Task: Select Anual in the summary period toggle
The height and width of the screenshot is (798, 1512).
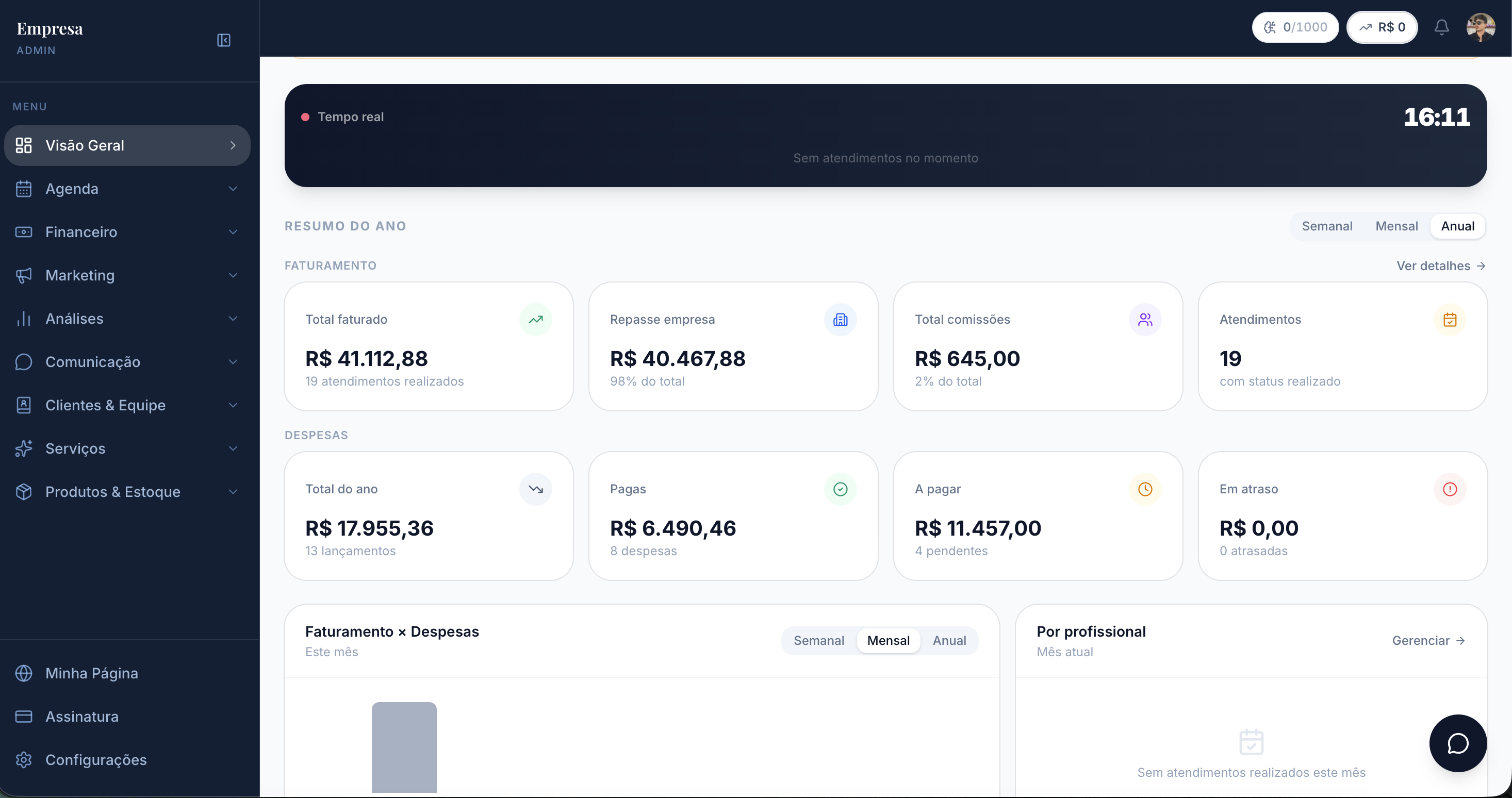Action: point(1457,226)
